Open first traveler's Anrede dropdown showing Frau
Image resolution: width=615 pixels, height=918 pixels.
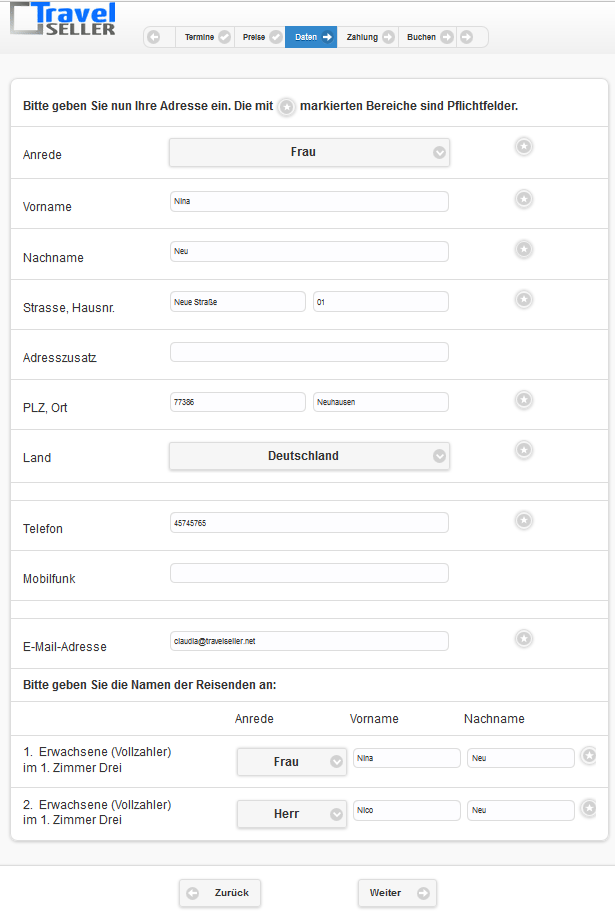pyautogui.click(x=291, y=762)
